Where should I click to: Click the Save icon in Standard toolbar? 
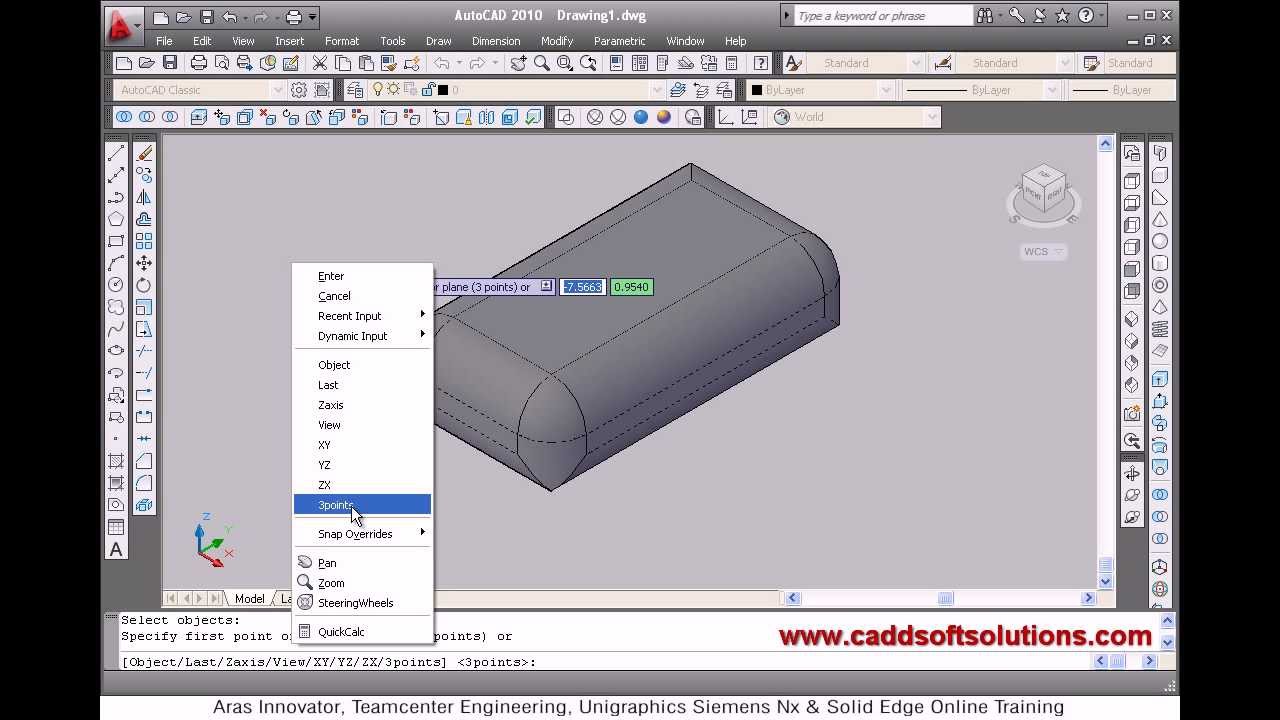[x=170, y=63]
